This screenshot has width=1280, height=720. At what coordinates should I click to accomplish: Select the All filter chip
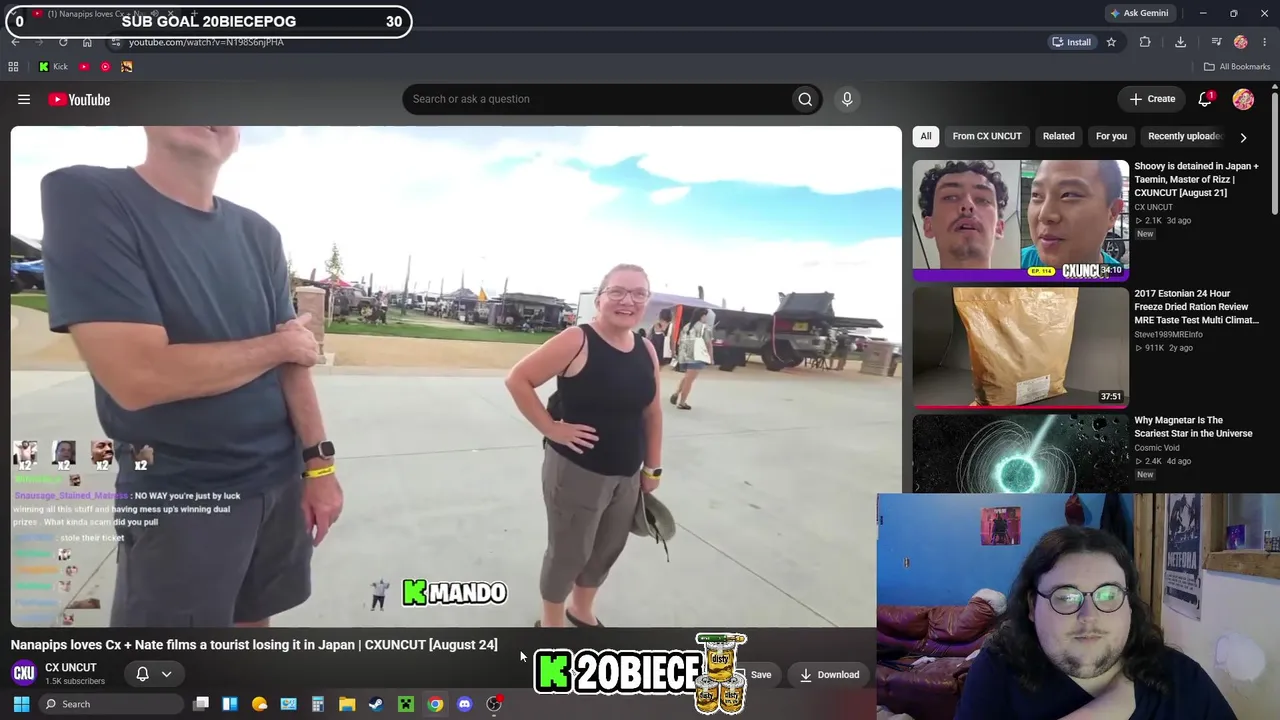[x=926, y=136]
